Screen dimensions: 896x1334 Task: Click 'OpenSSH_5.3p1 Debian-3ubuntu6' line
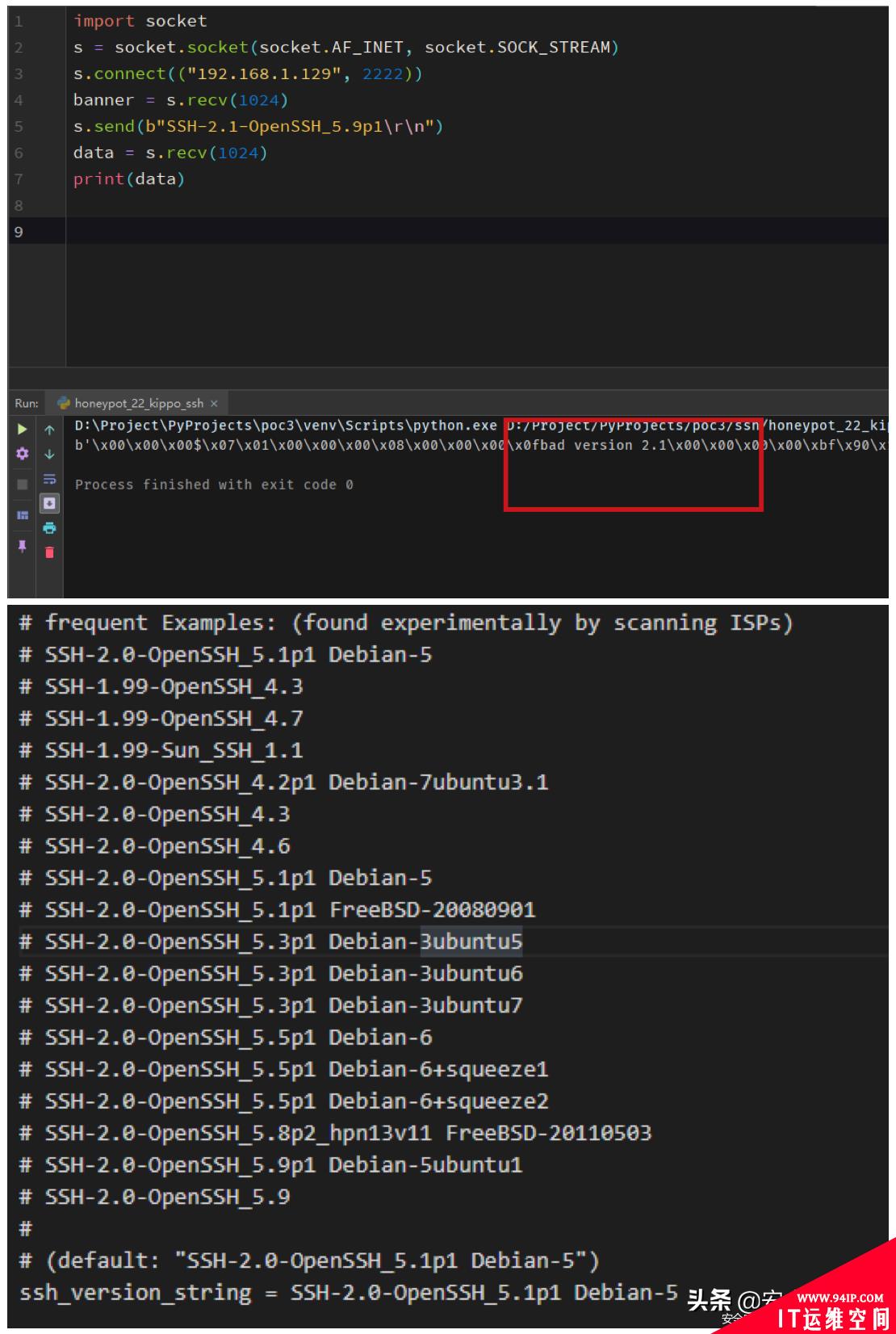[270, 974]
